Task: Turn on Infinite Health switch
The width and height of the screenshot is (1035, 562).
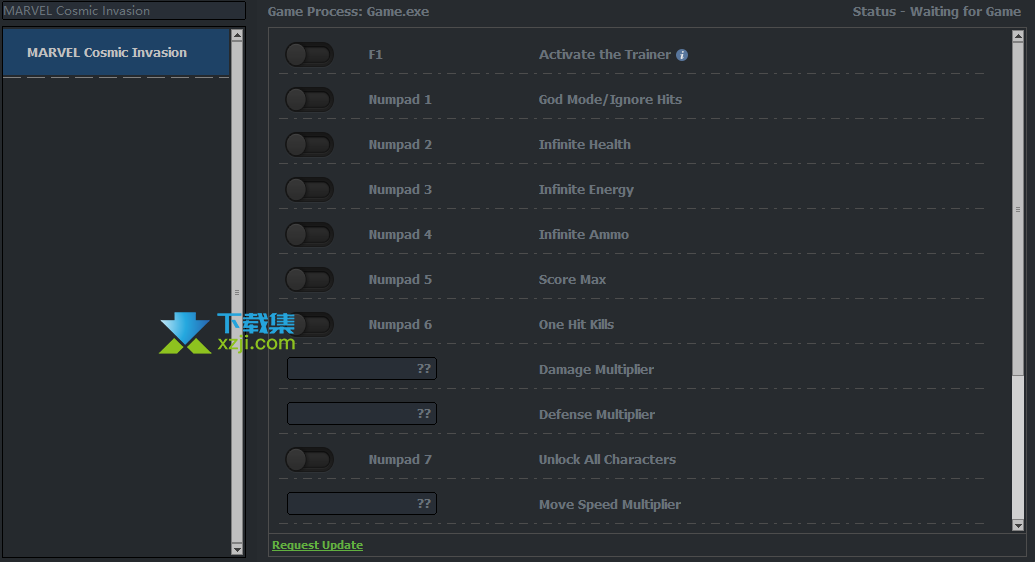Action: tap(309, 145)
